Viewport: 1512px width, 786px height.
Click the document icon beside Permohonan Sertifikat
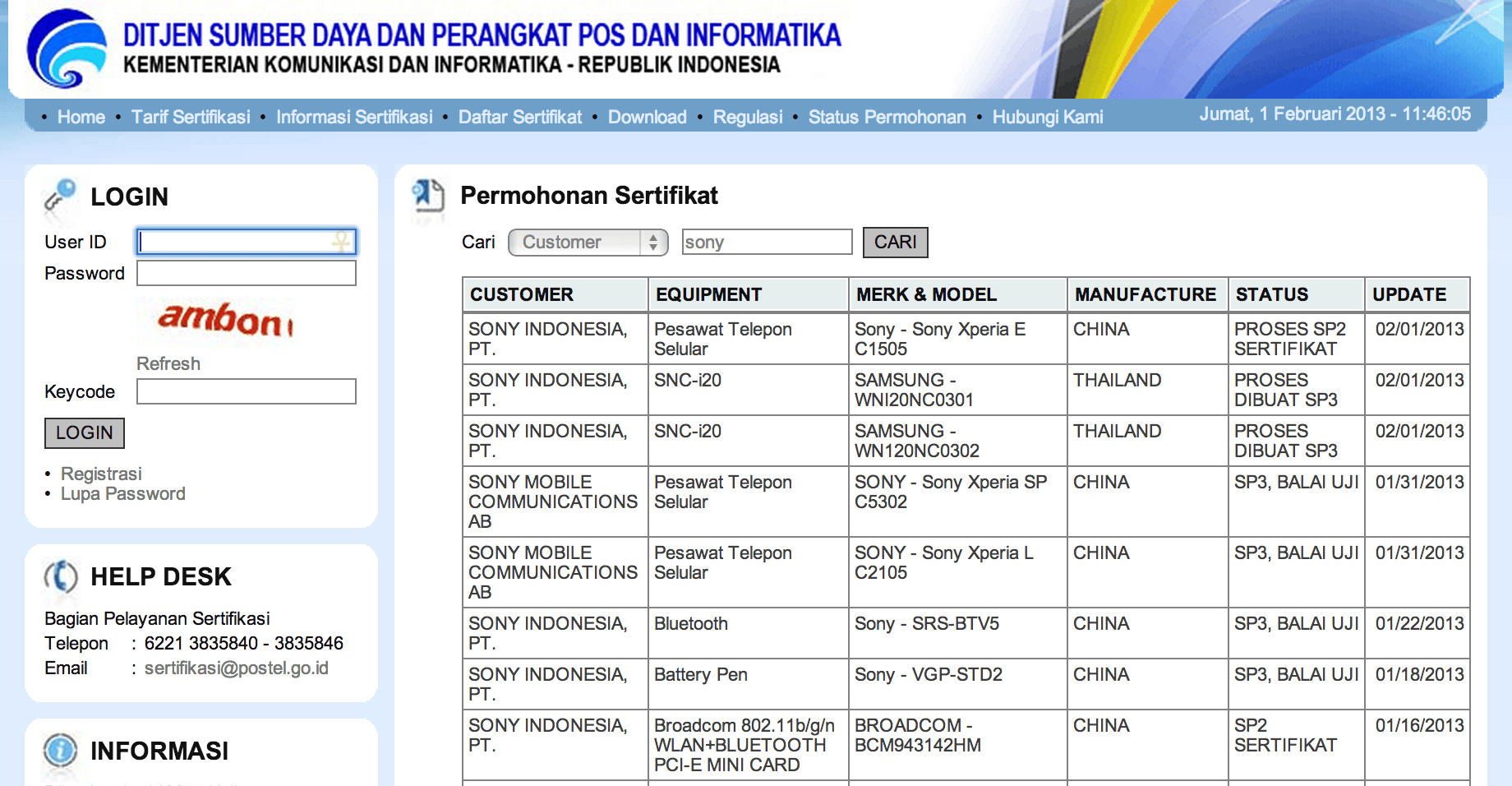tap(428, 196)
